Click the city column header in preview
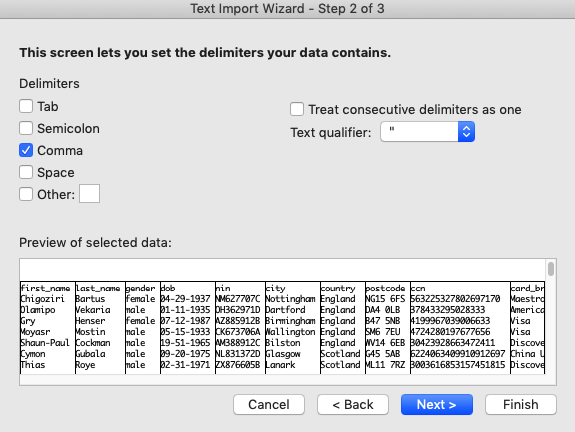Screen dimensions: 575x432 pos(275,288)
